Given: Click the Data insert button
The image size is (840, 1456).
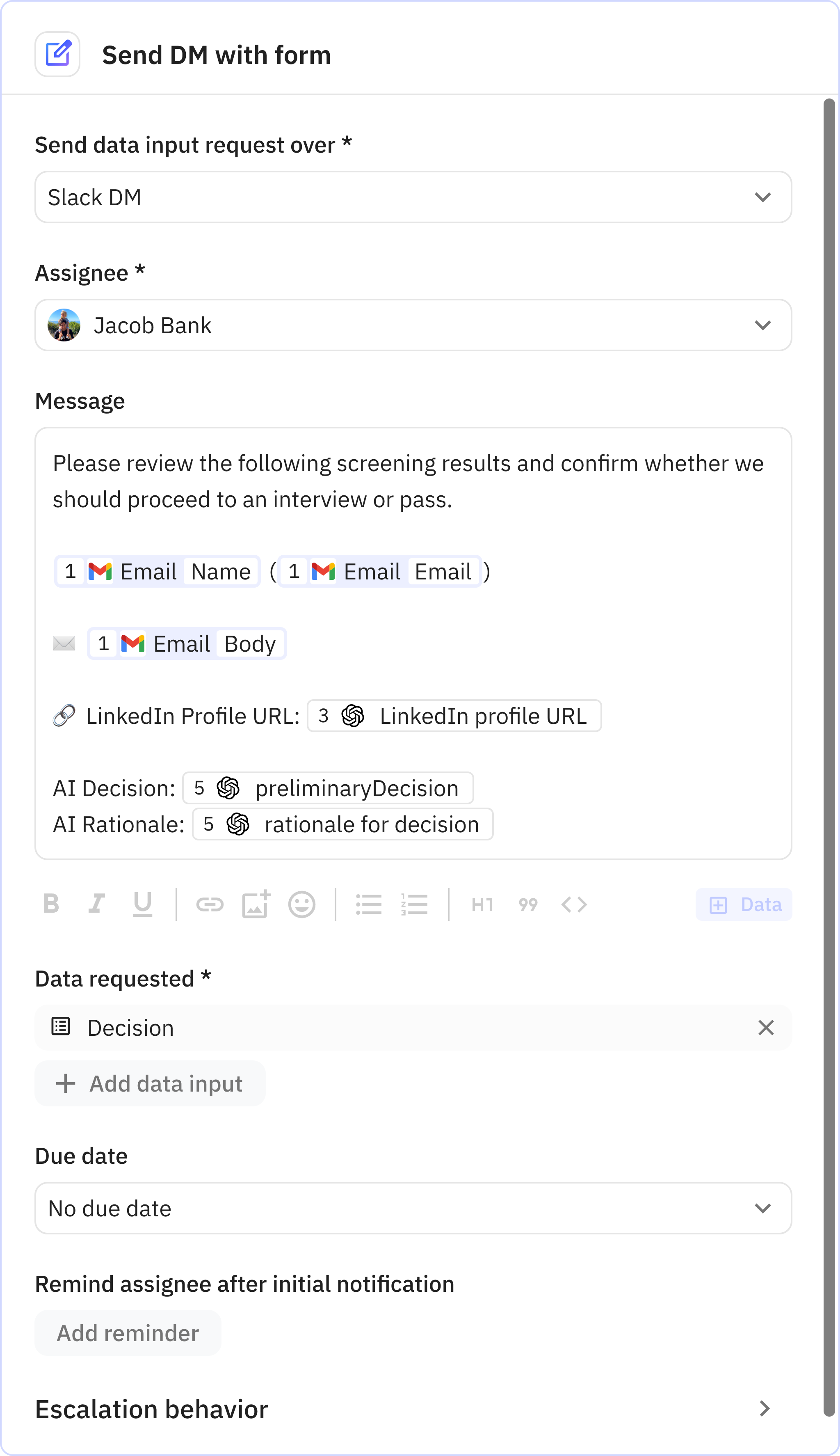Looking at the screenshot, I should [744, 904].
